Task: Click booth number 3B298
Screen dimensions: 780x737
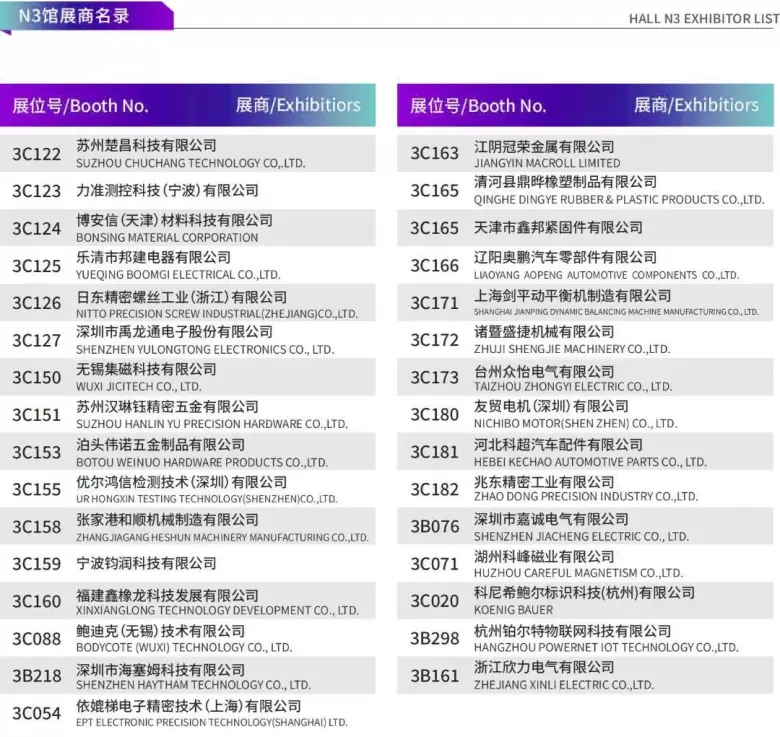Action: tap(434, 639)
